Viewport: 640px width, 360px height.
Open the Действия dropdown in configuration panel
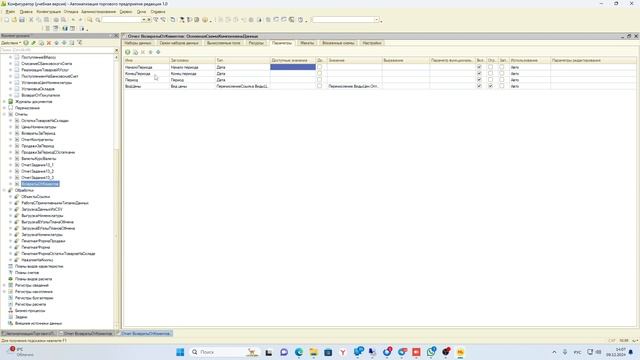[x=11, y=43]
